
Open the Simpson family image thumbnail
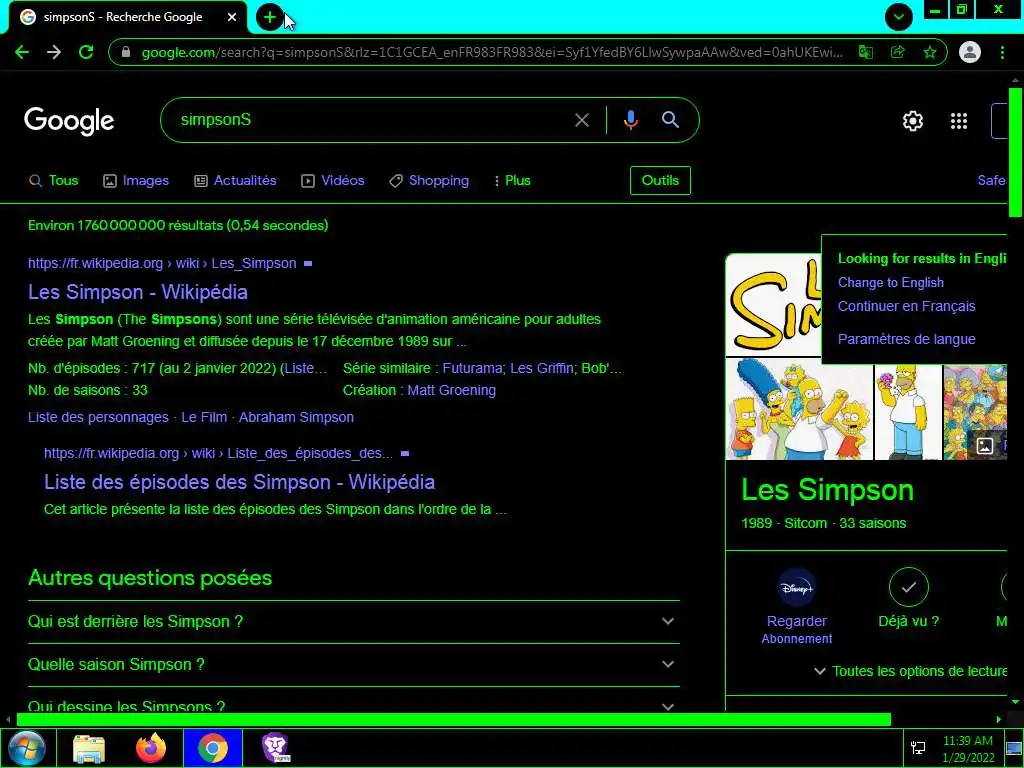(x=799, y=409)
